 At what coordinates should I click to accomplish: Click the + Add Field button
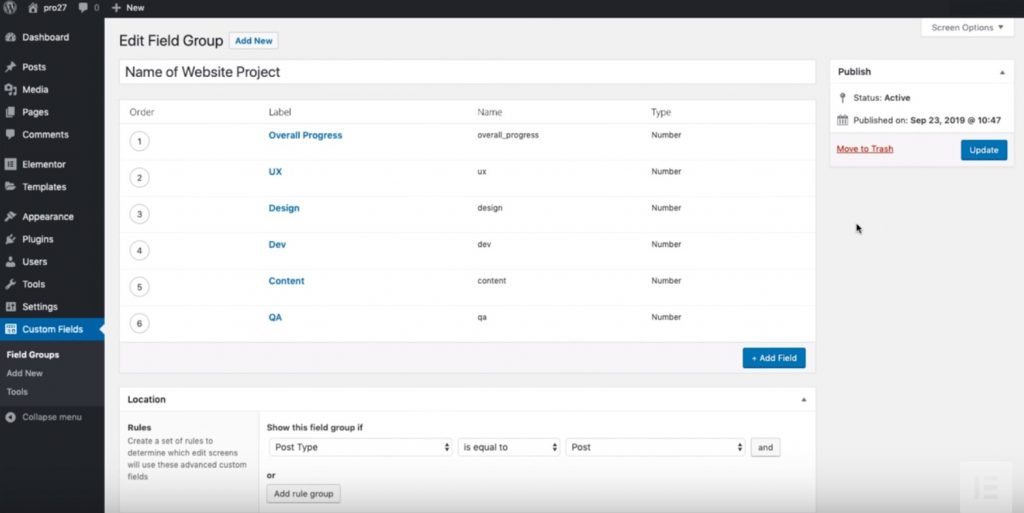pyautogui.click(x=773, y=358)
